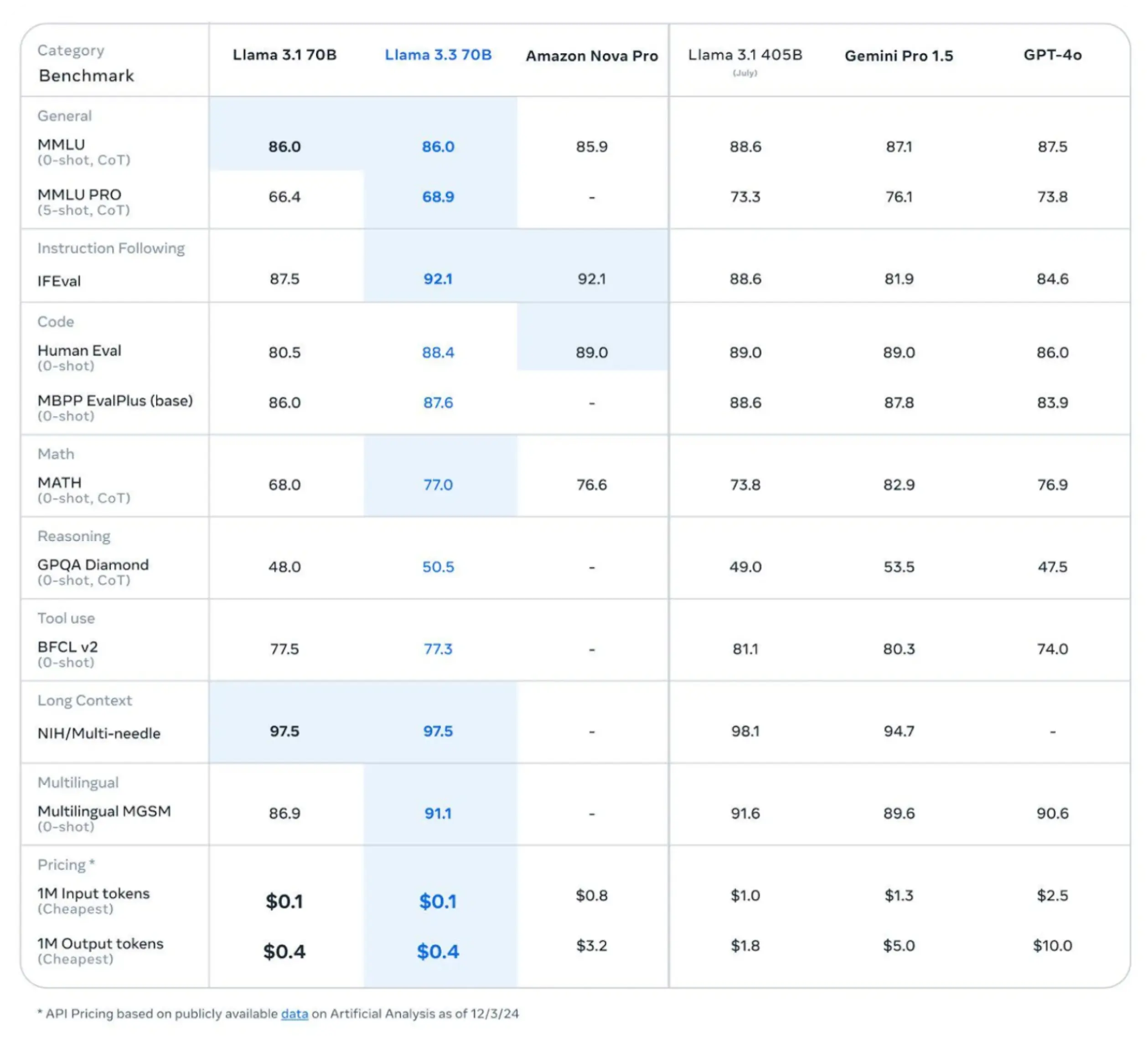Click Llama 3.3 70B's BFCL v2 score 77.3
The image size is (1148, 1042).
pyautogui.click(x=438, y=649)
